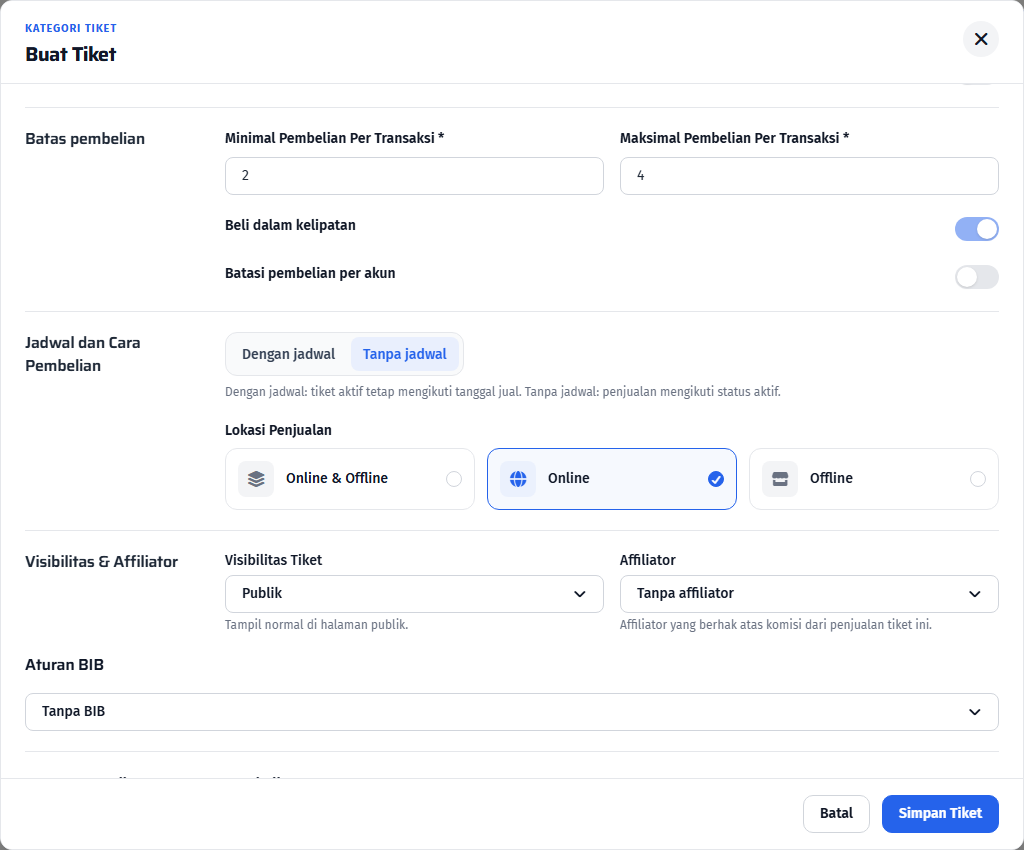
Task: Click the Visibilitas & Affiliator section heading
Action: click(x=101, y=561)
